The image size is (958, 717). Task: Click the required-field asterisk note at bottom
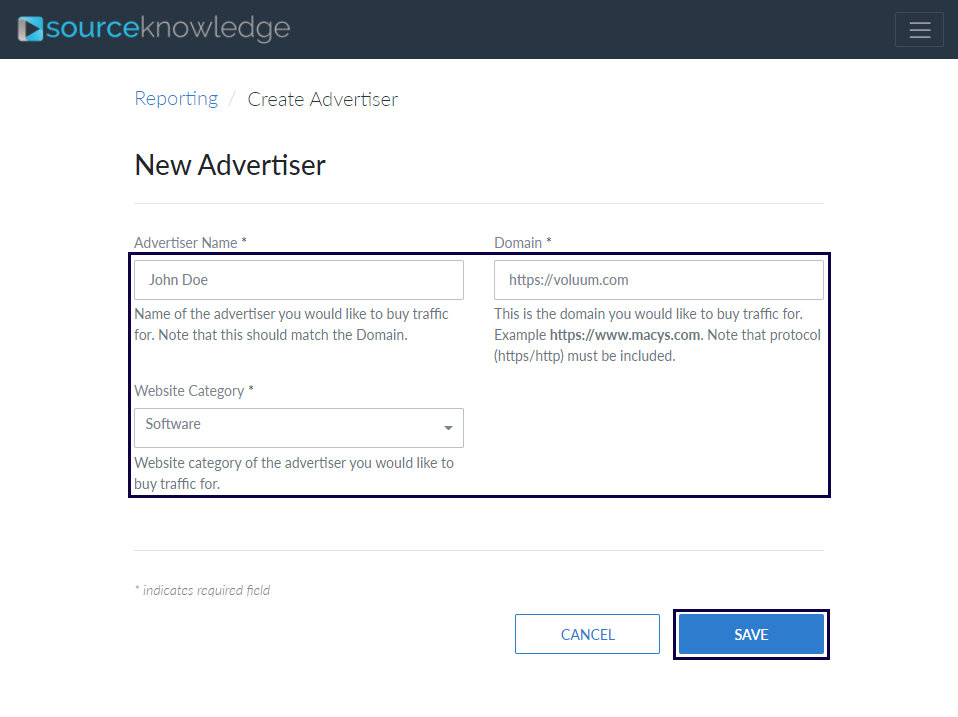coord(202,590)
